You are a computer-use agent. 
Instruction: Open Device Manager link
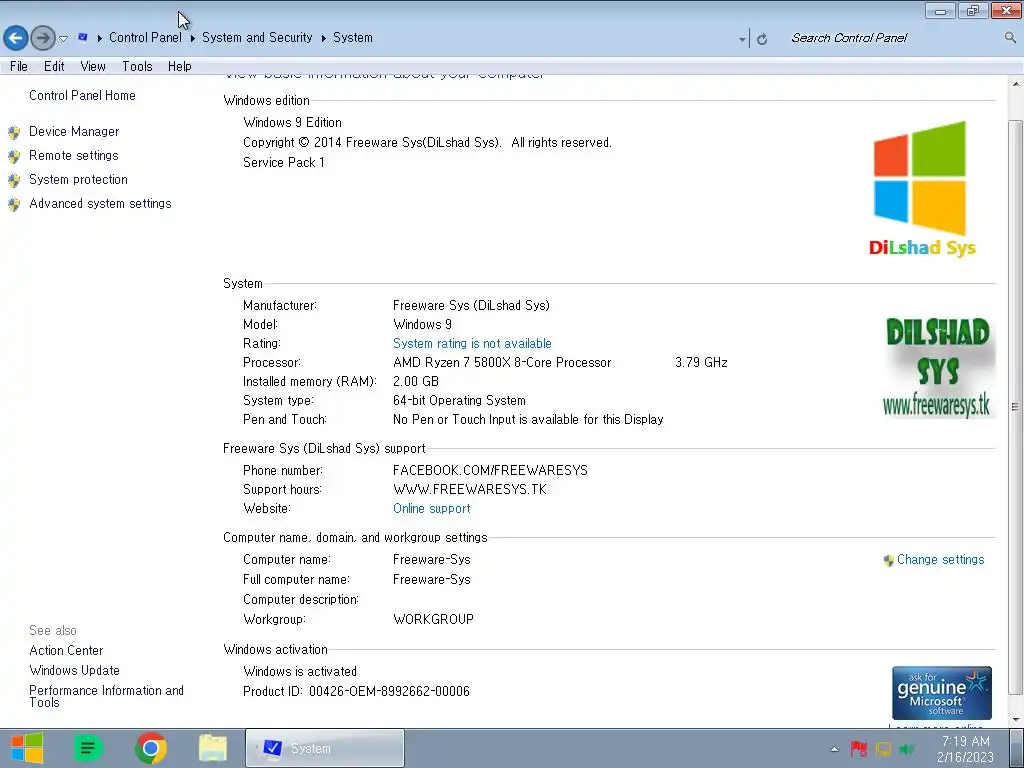(74, 131)
